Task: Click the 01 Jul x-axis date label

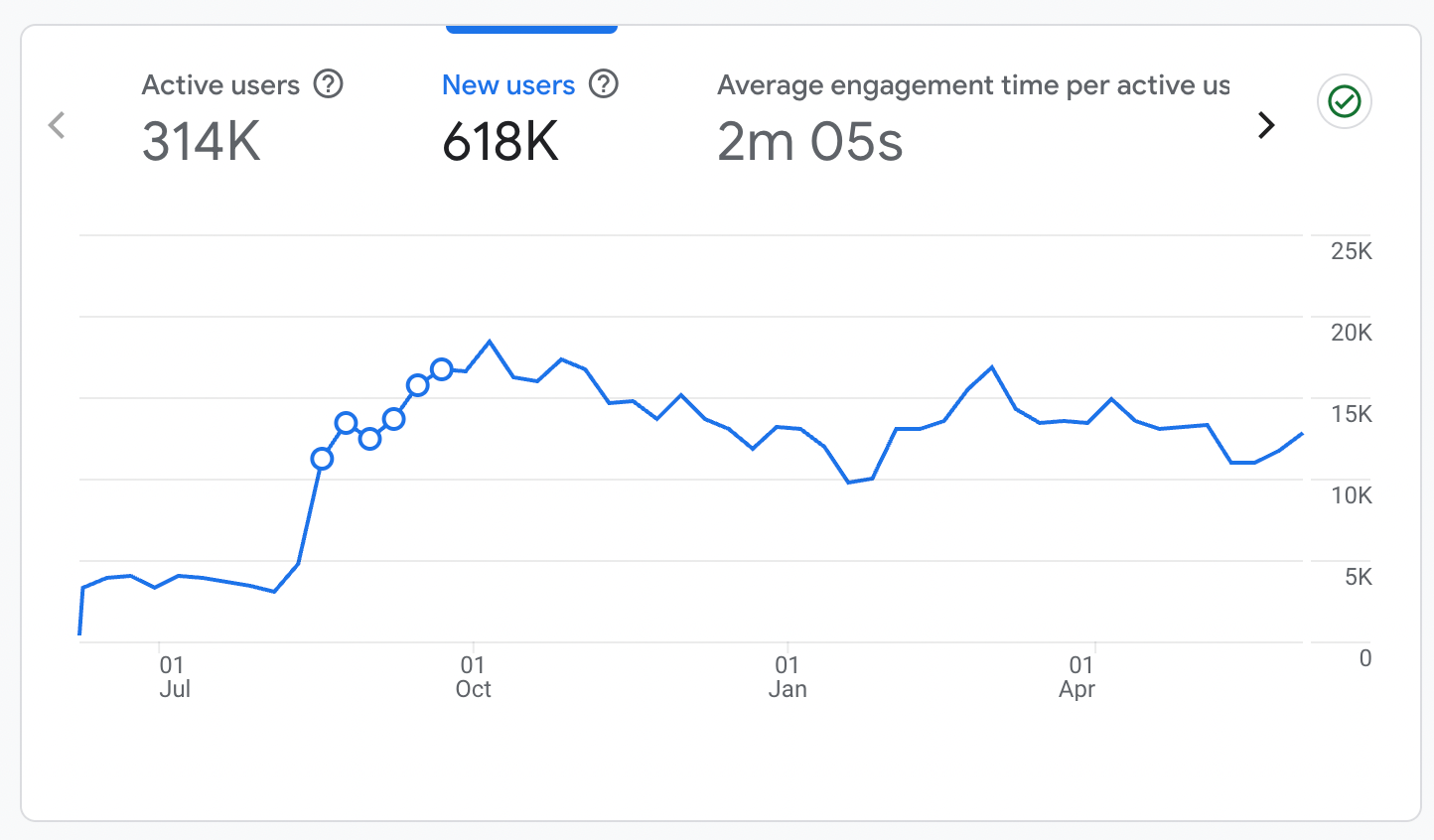Action: [x=173, y=676]
